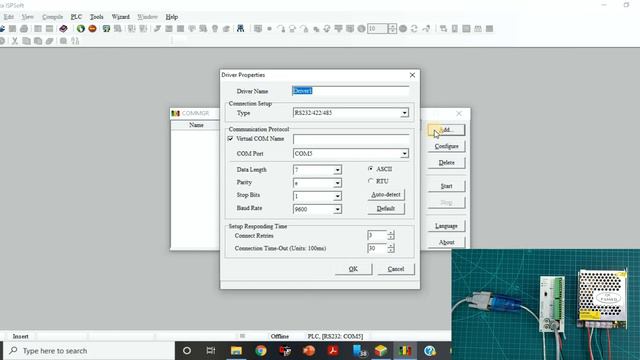Click the colored cube taskbar icon

(381, 351)
